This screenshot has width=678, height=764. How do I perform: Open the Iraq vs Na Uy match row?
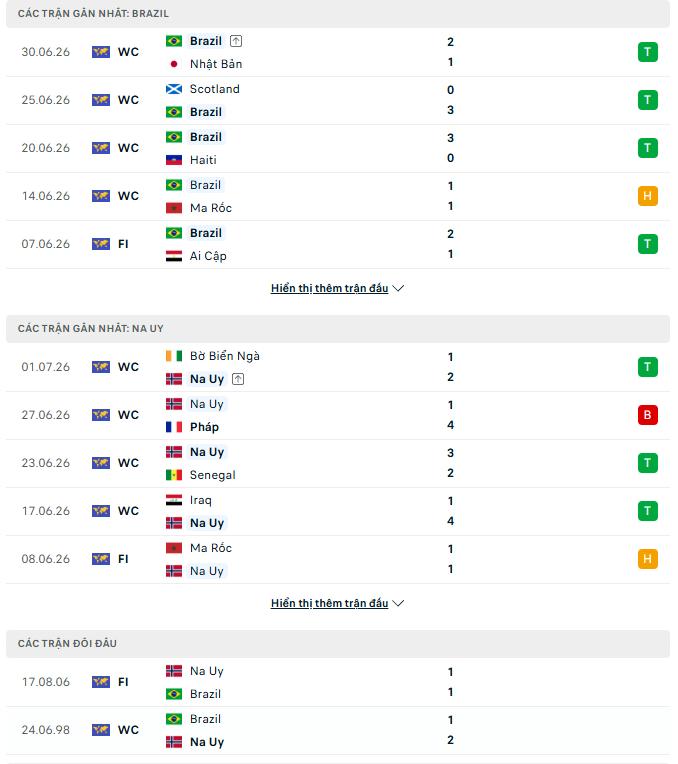coord(338,511)
